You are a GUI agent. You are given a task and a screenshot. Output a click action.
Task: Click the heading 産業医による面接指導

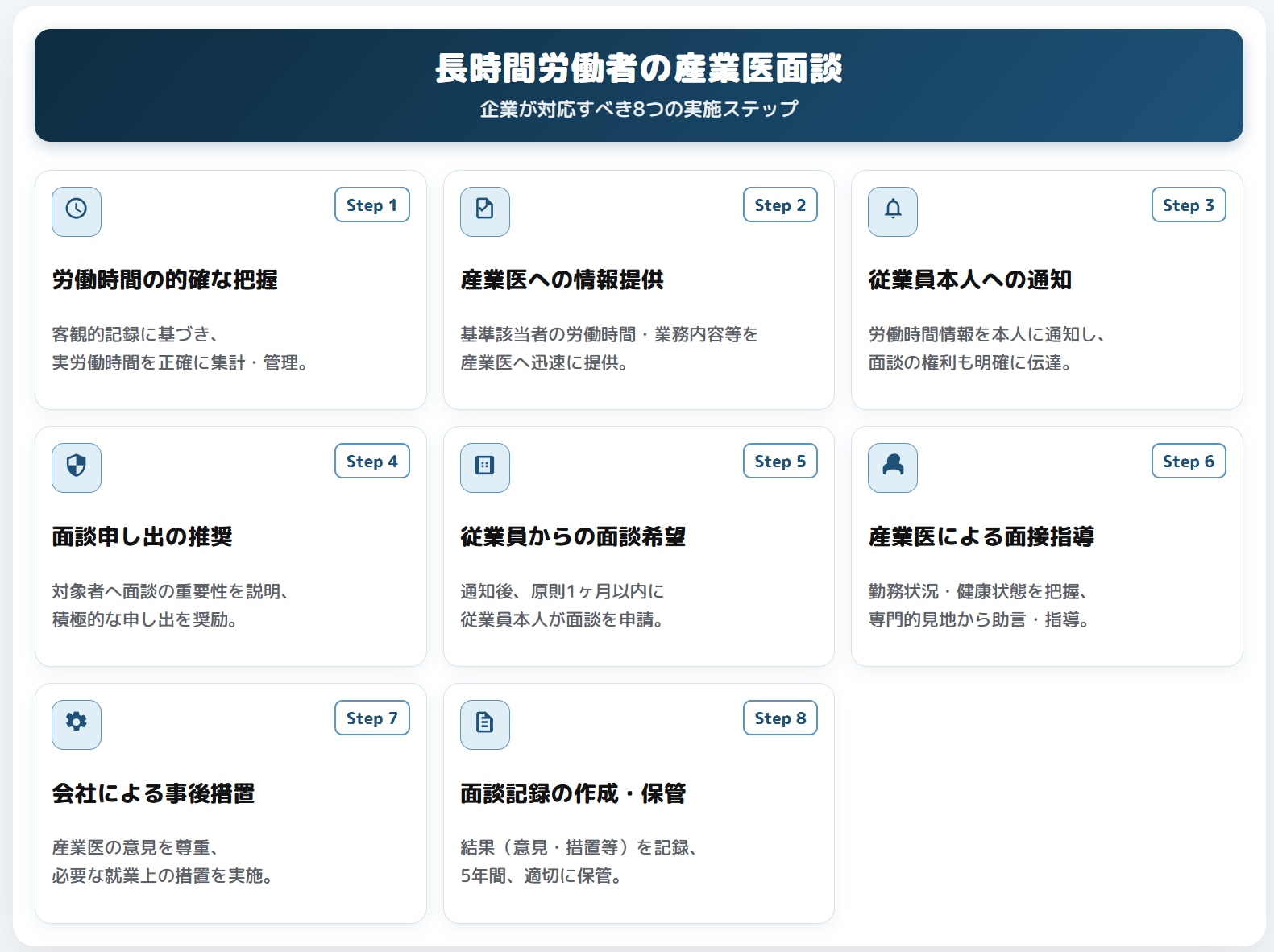pos(981,536)
